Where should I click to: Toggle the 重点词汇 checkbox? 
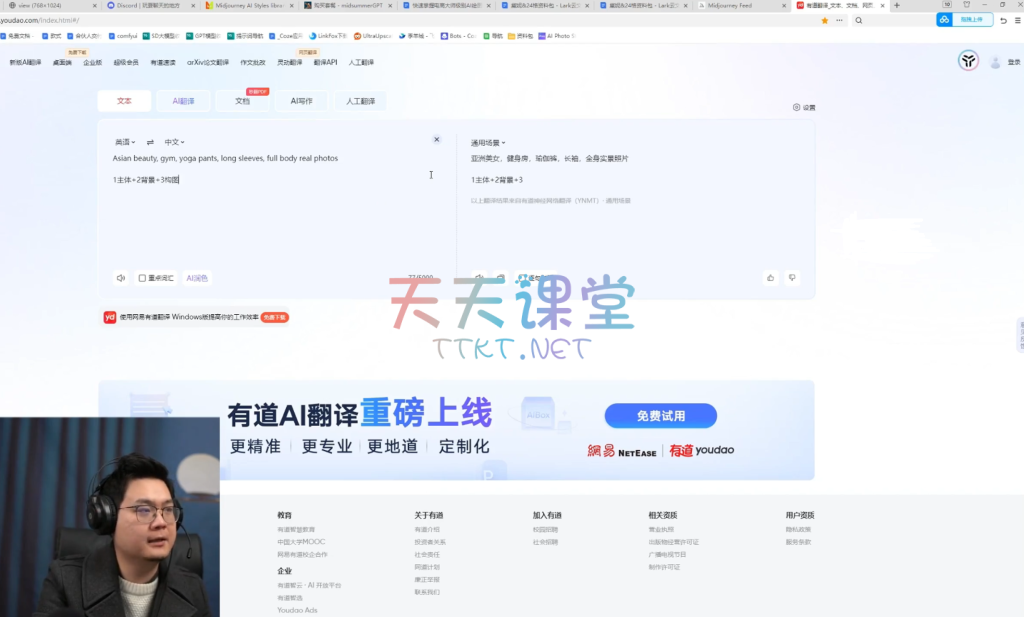click(x=143, y=278)
